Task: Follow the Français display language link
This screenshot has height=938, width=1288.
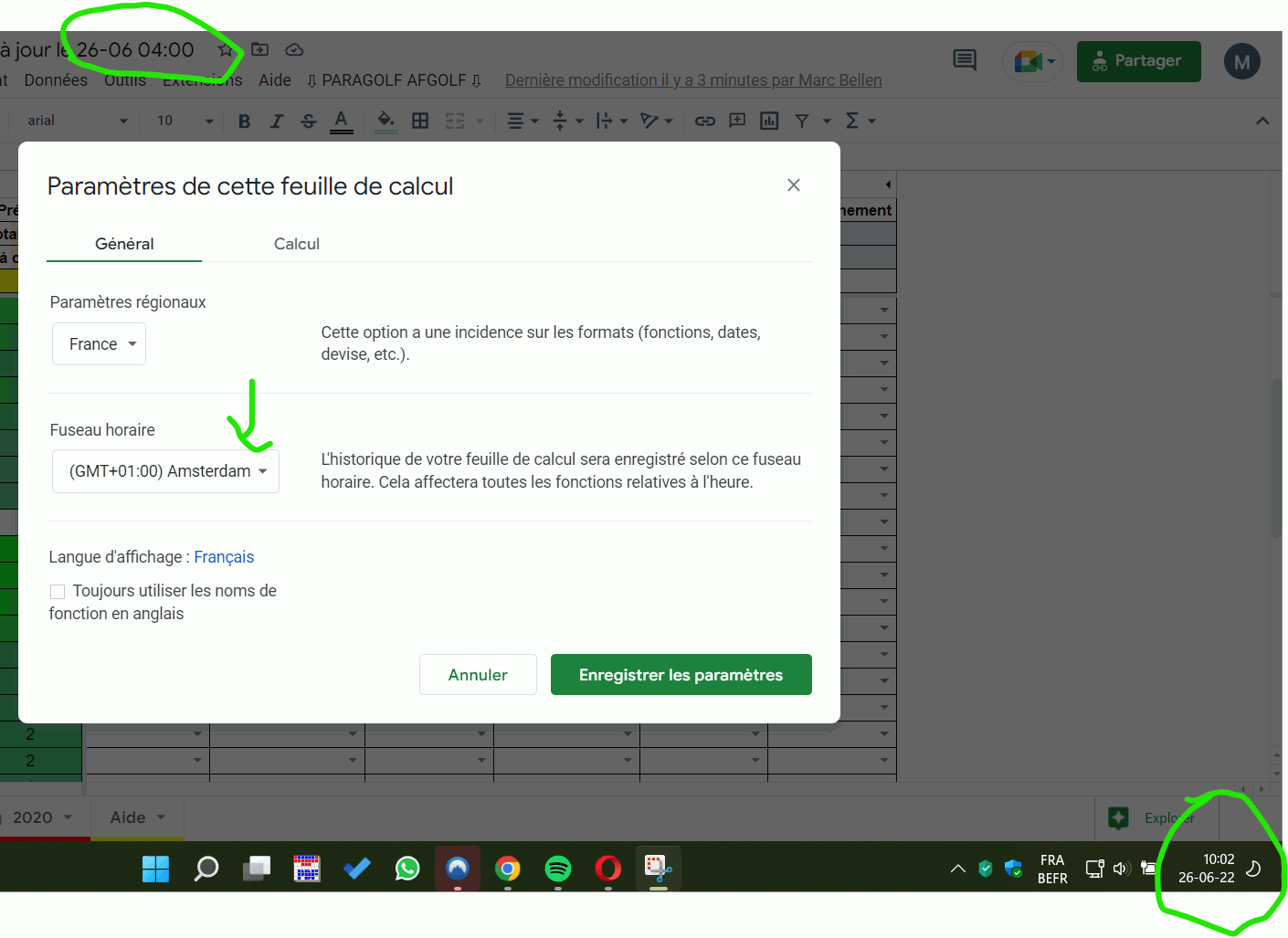Action: pyautogui.click(x=224, y=557)
